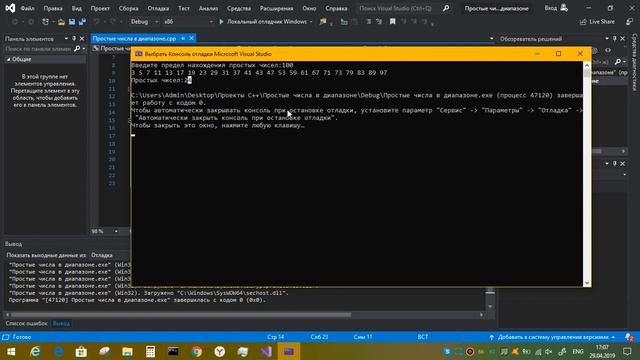Select the Простые числа в диапазоне.cpp tab

click(134, 38)
